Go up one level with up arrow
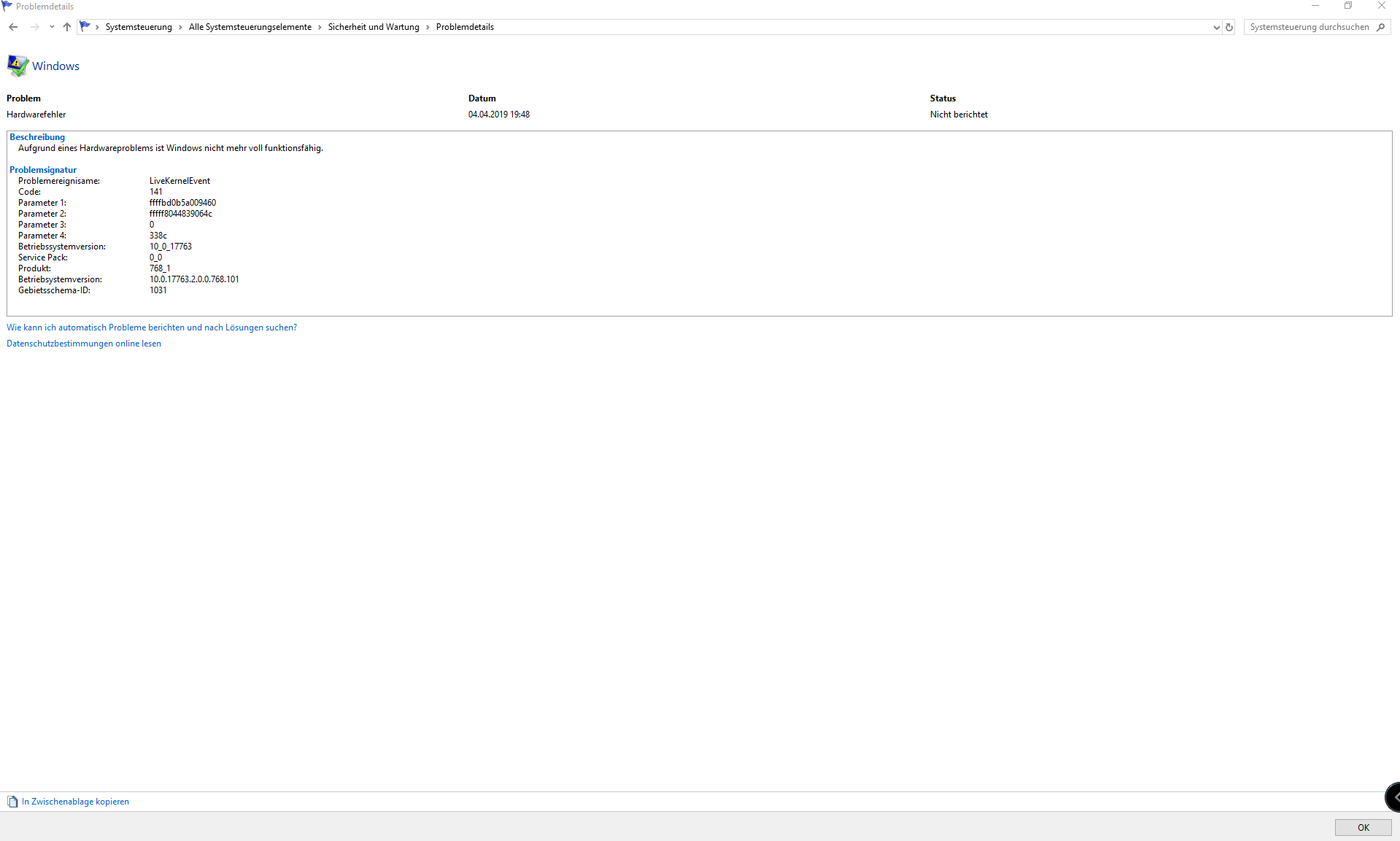Screen dimensions: 1400x841 [x=67, y=27]
